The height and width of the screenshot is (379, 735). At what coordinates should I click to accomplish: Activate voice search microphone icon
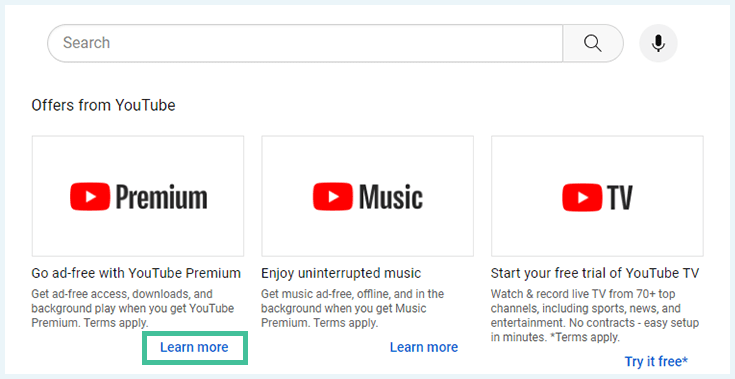(658, 43)
